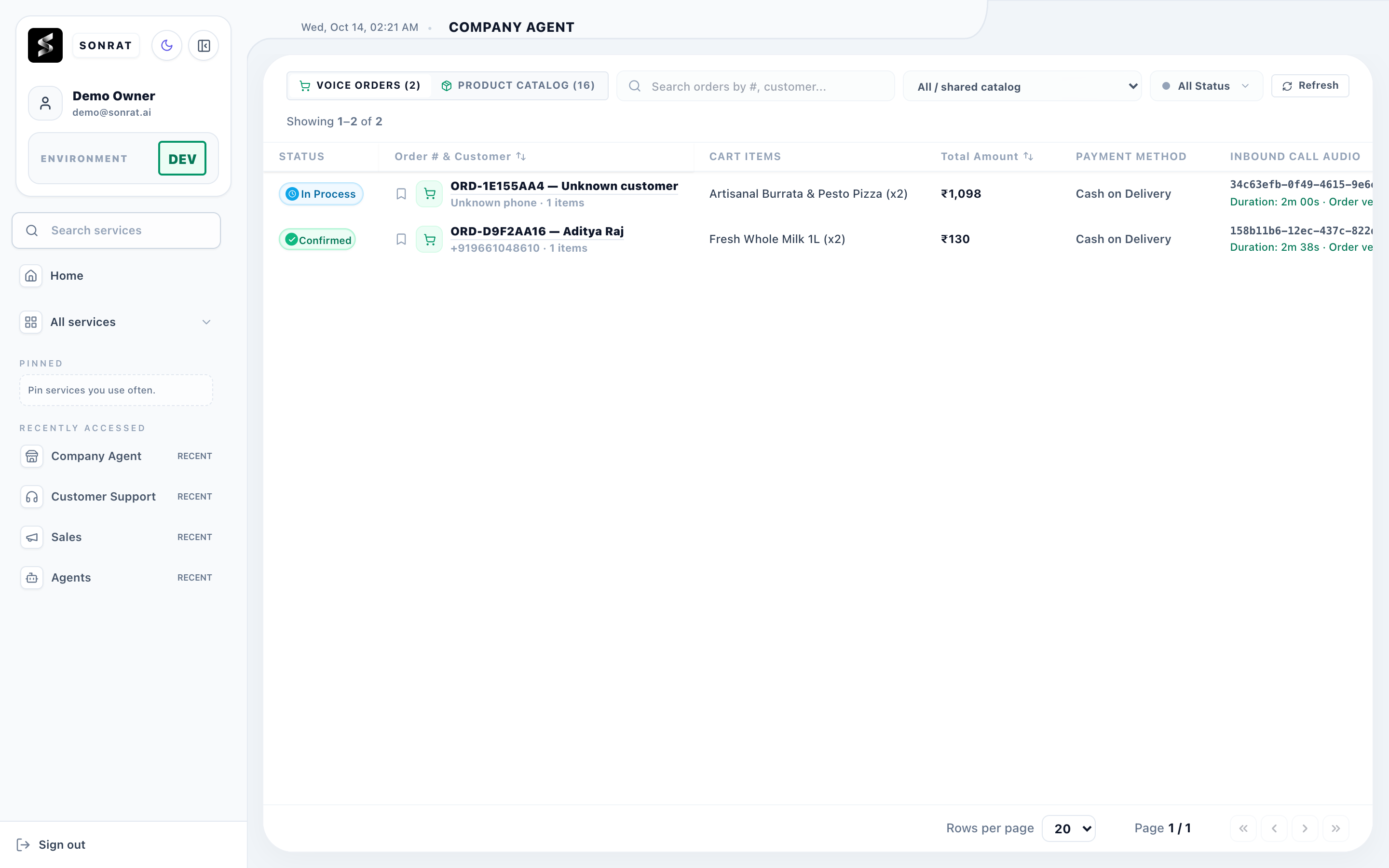Go to previous page chevron
Viewport: 1389px width, 868px height.
click(1274, 828)
